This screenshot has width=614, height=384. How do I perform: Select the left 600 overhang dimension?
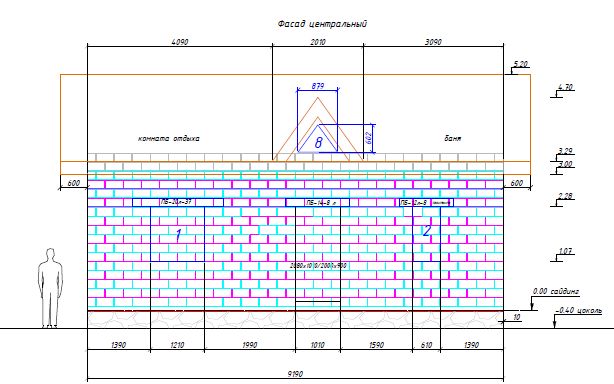click(x=74, y=183)
